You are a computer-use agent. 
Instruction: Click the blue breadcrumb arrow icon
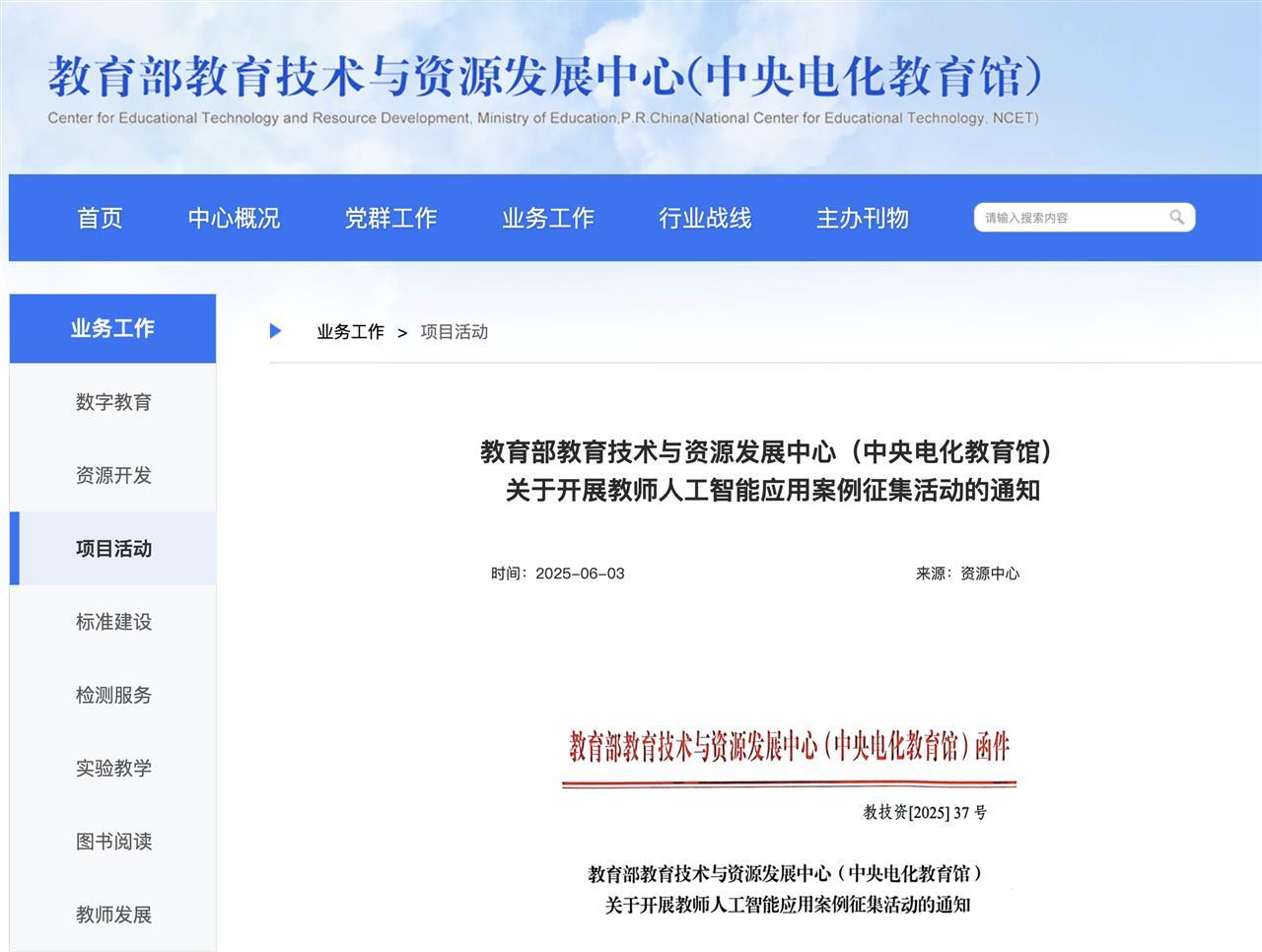(x=276, y=331)
